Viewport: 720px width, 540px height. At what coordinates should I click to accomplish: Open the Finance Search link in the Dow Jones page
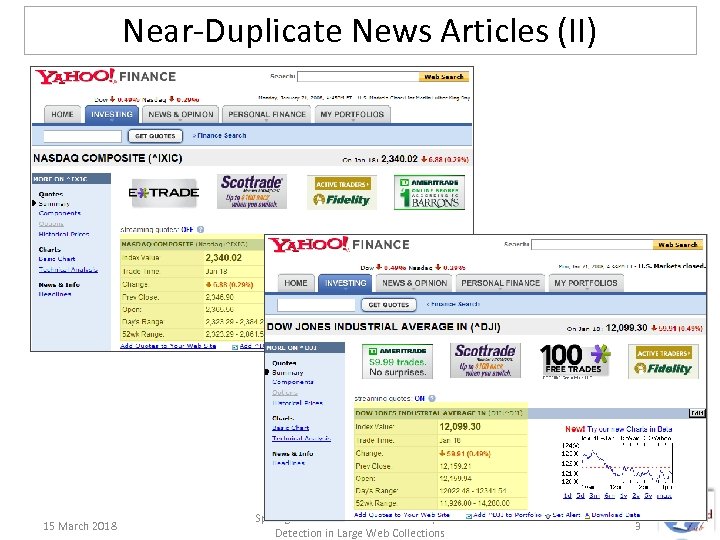453,304
